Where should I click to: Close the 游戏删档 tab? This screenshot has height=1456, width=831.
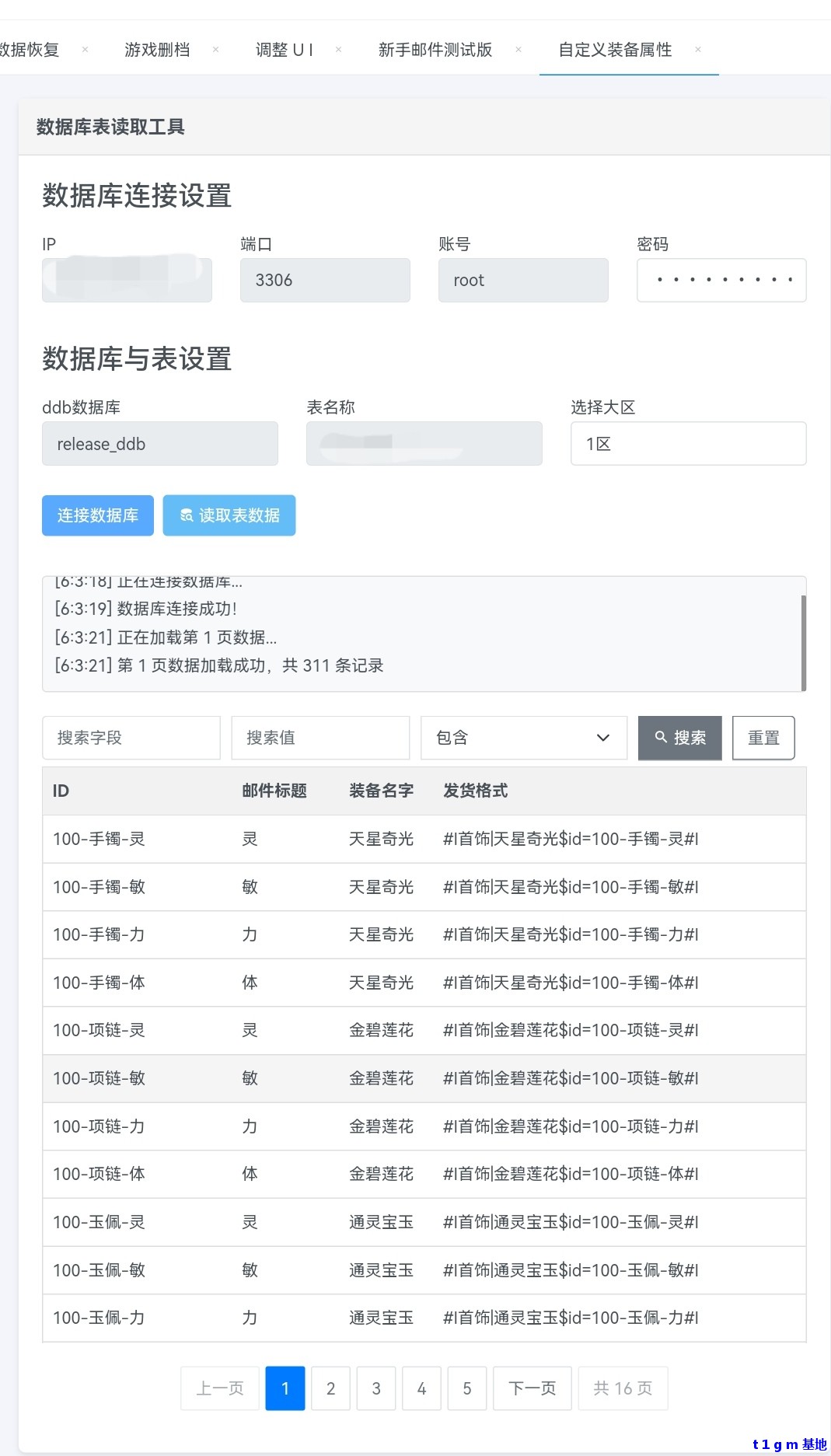[215, 50]
